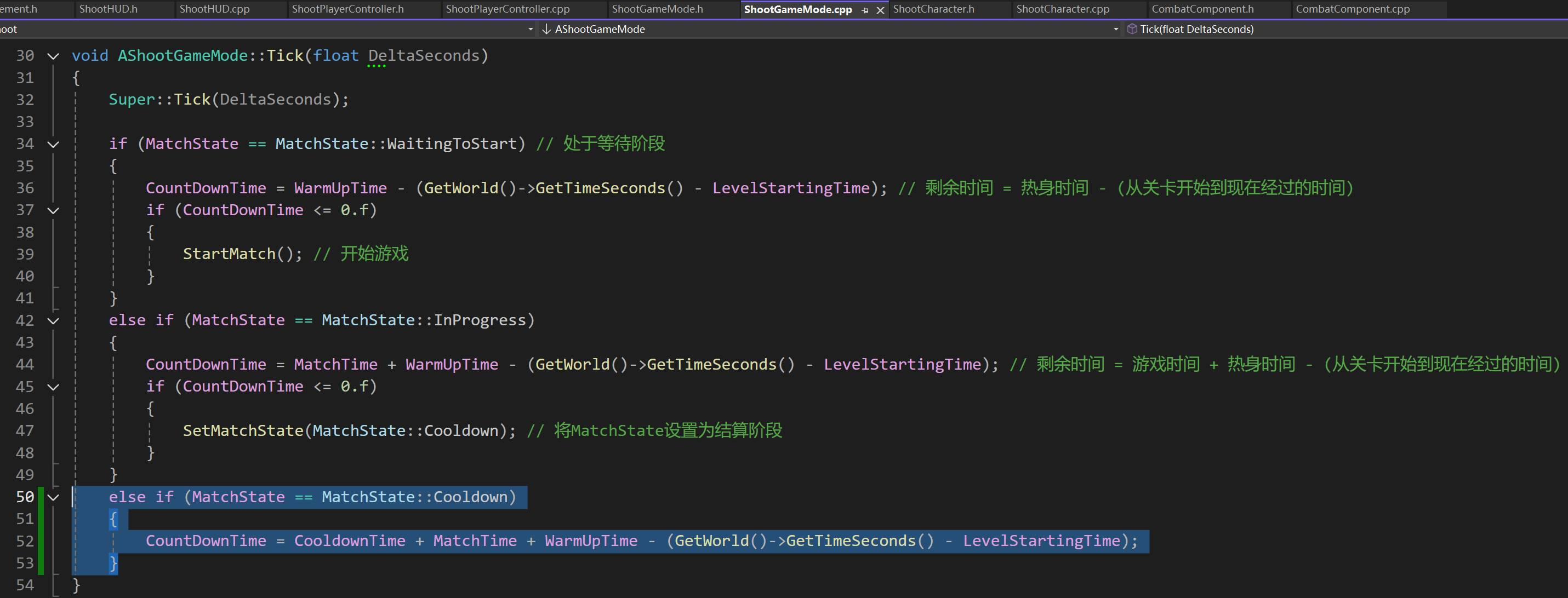Viewport: 1568px width, 598px height.
Task: Open the CombatComponent.h tab
Action: pos(1202,9)
